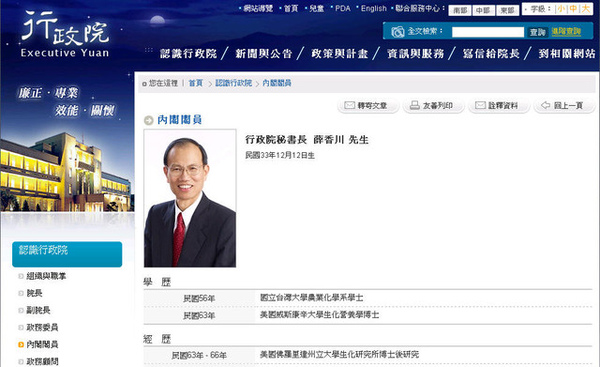Click 美國佛羅里達州立大學生化研究所博士後研究 text
Viewport: 600px width, 367px height.
point(339,354)
